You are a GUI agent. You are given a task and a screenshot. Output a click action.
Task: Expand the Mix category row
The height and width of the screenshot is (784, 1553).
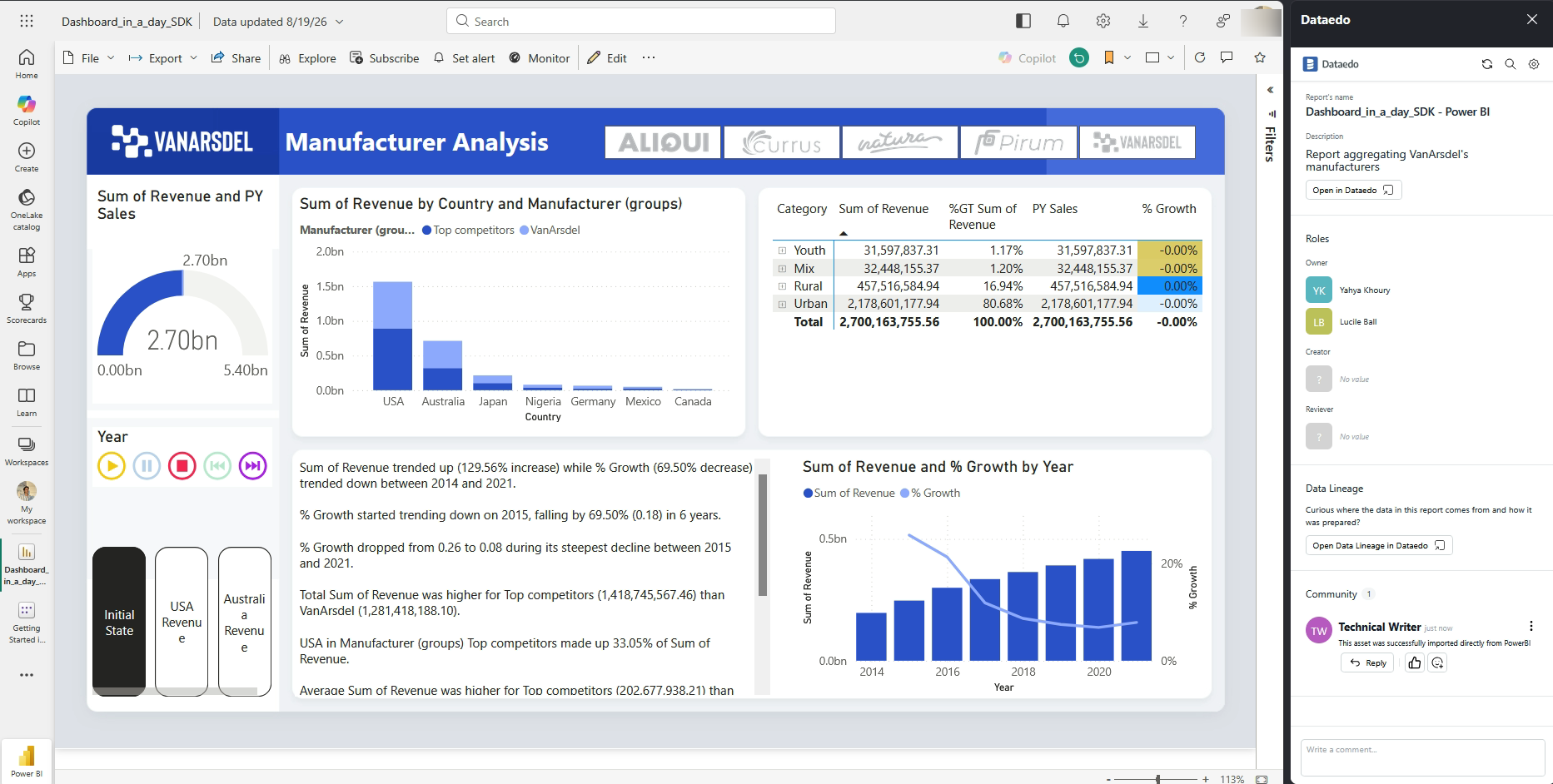(x=782, y=269)
